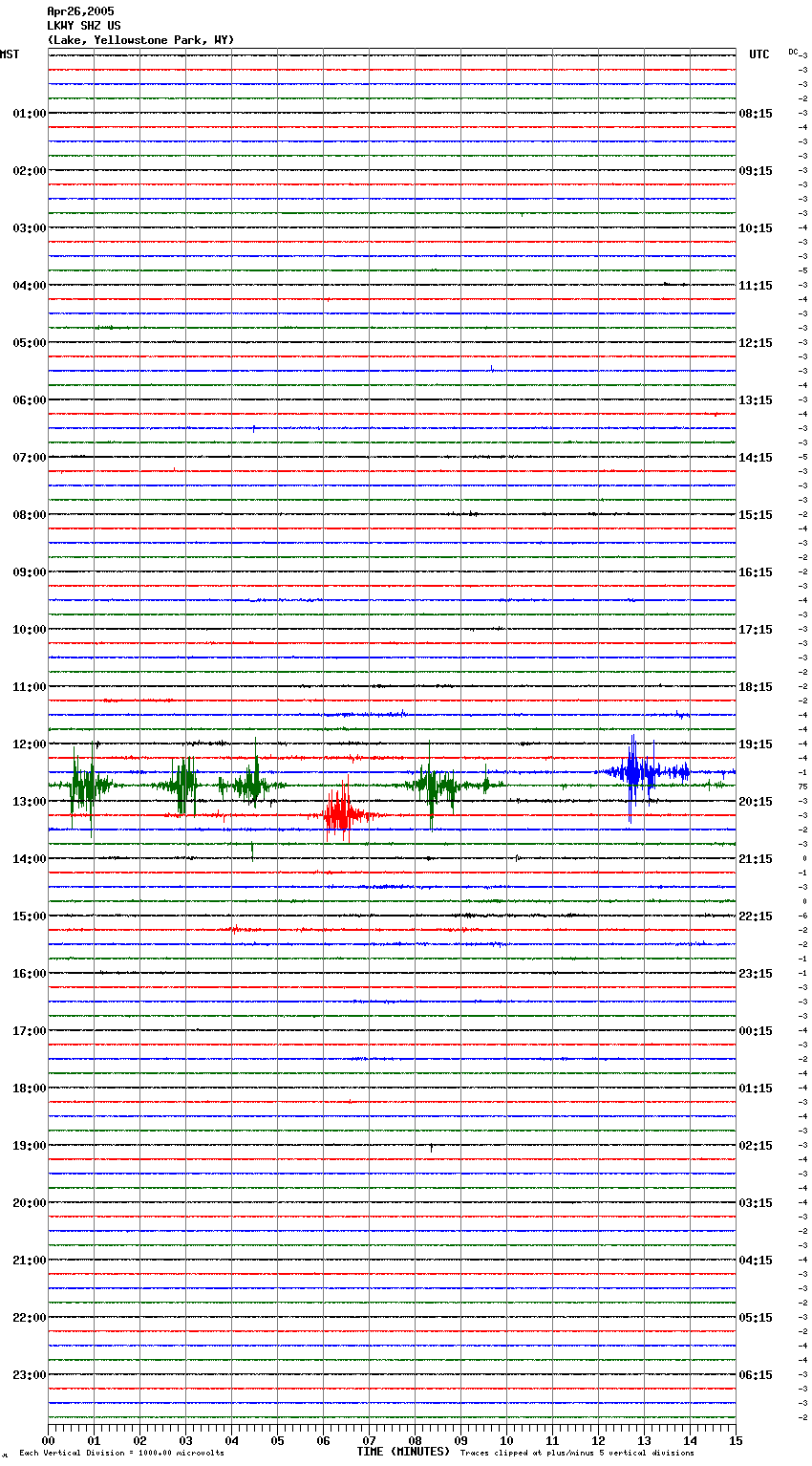Click the vertical division microvolts footer note
The image size is (812, 1466).
121,1454
